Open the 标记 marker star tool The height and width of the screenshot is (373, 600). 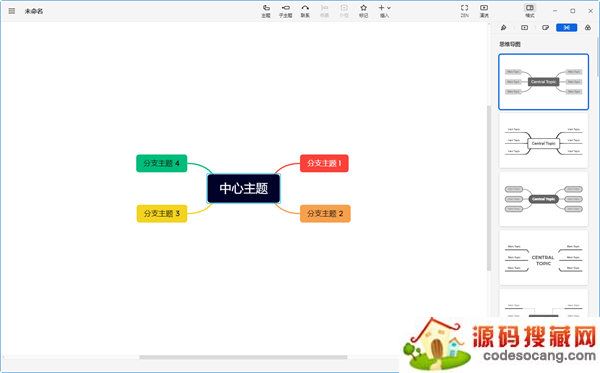(364, 11)
